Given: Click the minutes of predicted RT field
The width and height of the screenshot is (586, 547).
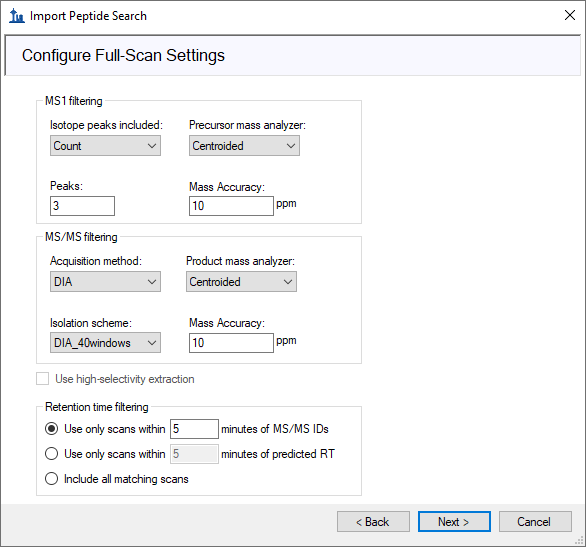Looking at the screenshot, I should (x=194, y=454).
